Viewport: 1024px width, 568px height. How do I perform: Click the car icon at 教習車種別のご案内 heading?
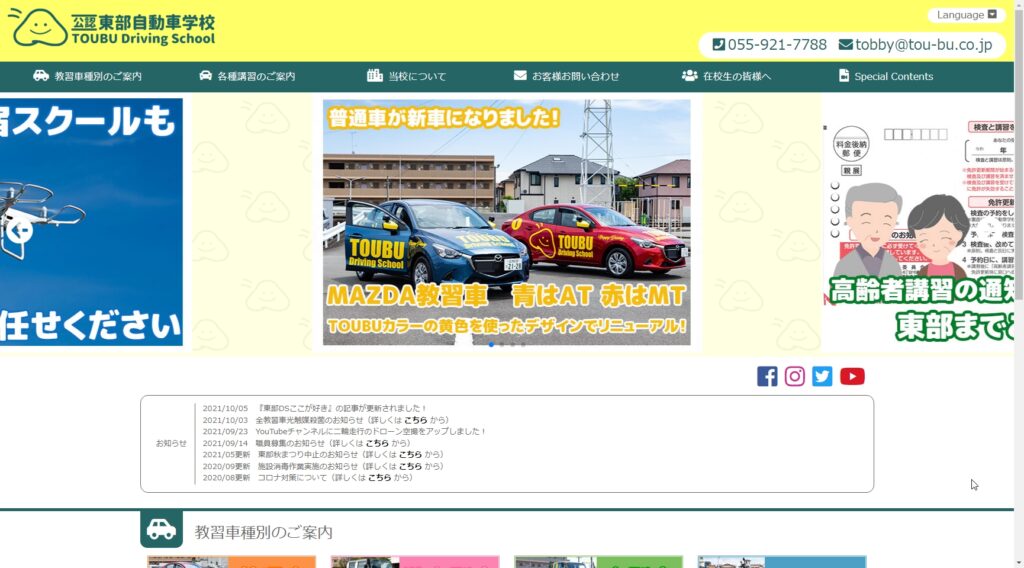pos(161,529)
